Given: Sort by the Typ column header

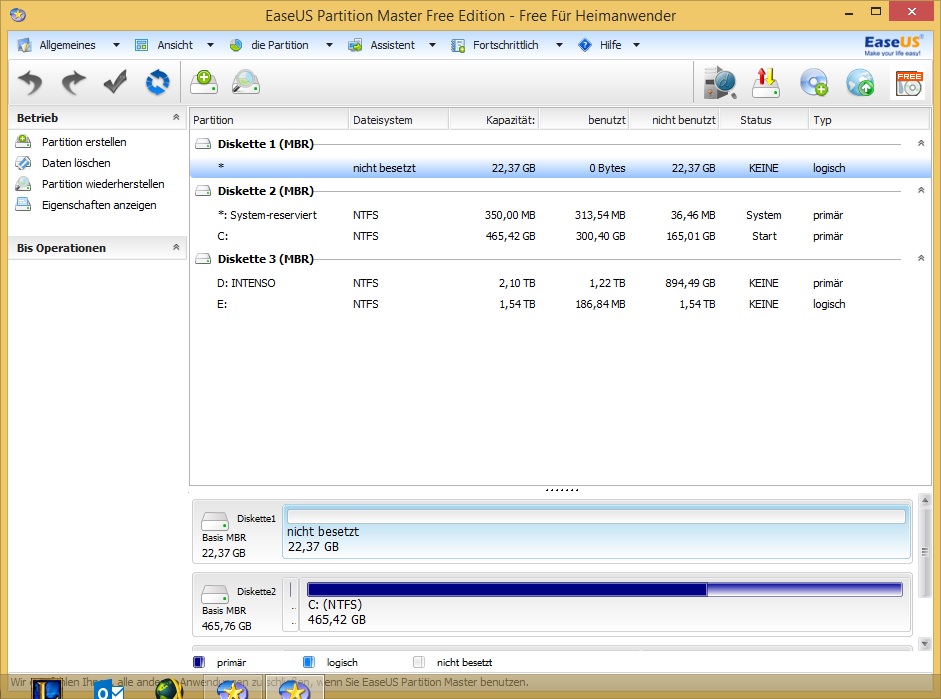Looking at the screenshot, I should click(x=869, y=120).
